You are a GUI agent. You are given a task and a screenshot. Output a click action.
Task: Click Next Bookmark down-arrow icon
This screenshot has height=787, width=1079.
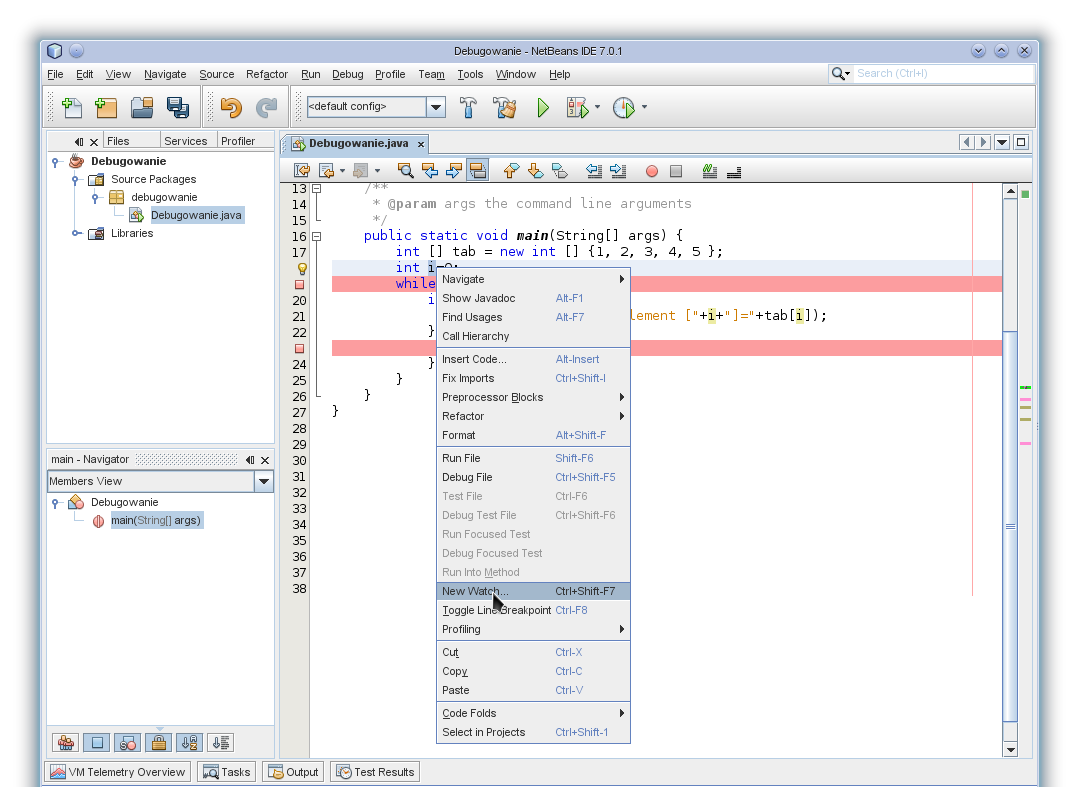[x=535, y=171]
